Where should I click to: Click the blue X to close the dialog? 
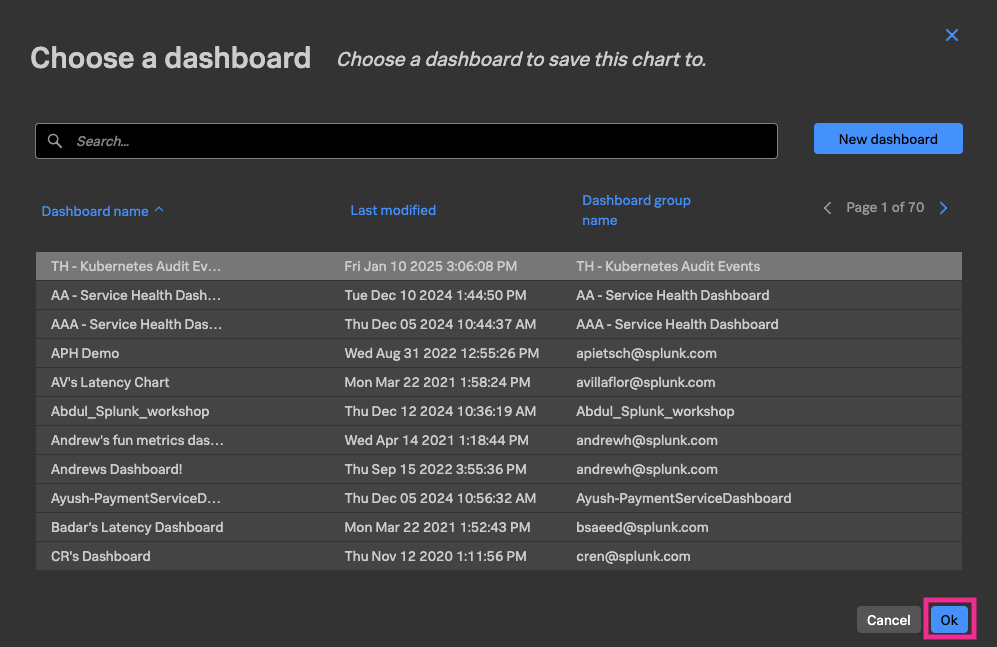coord(951,35)
